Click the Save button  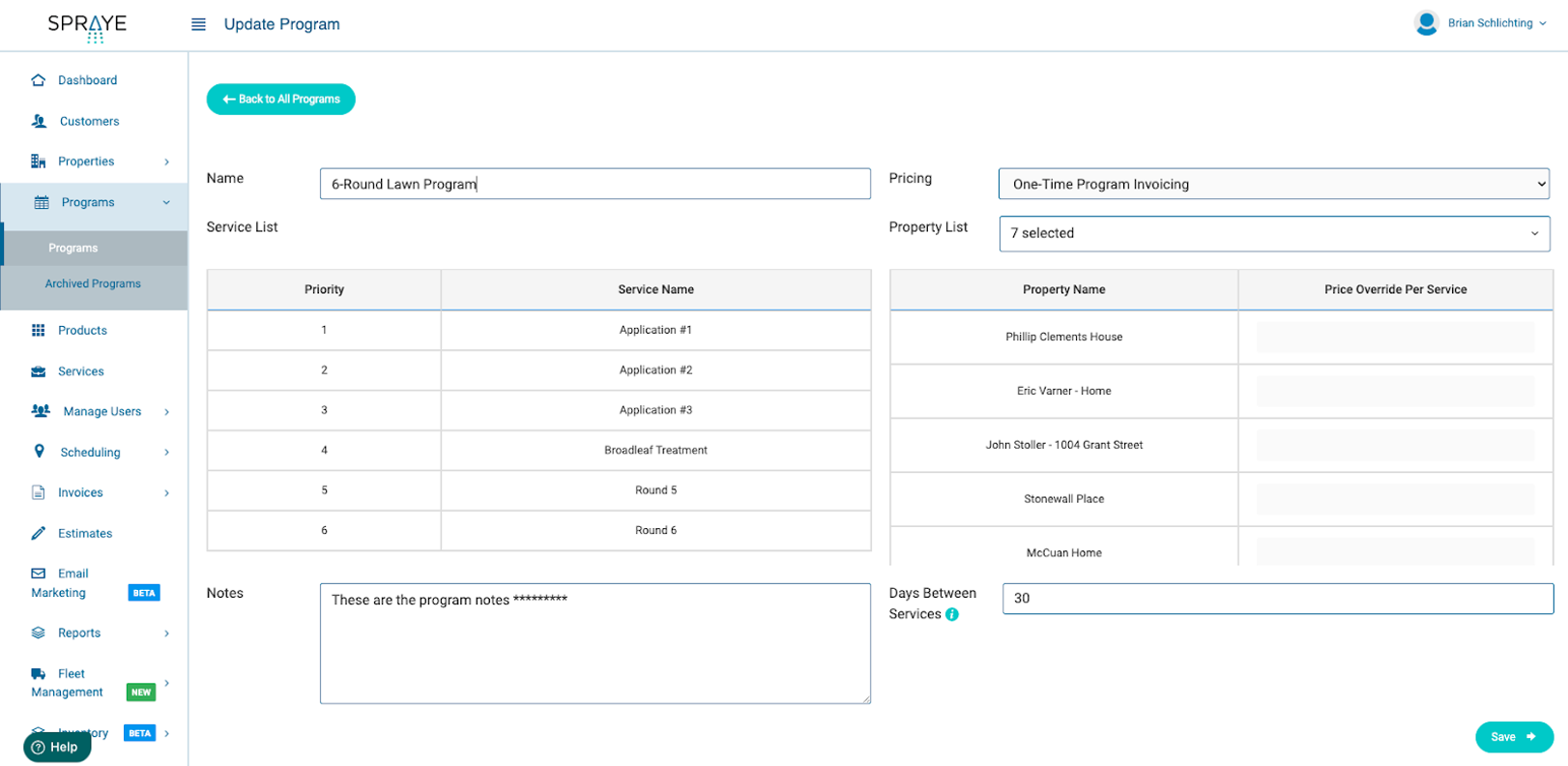point(1514,737)
